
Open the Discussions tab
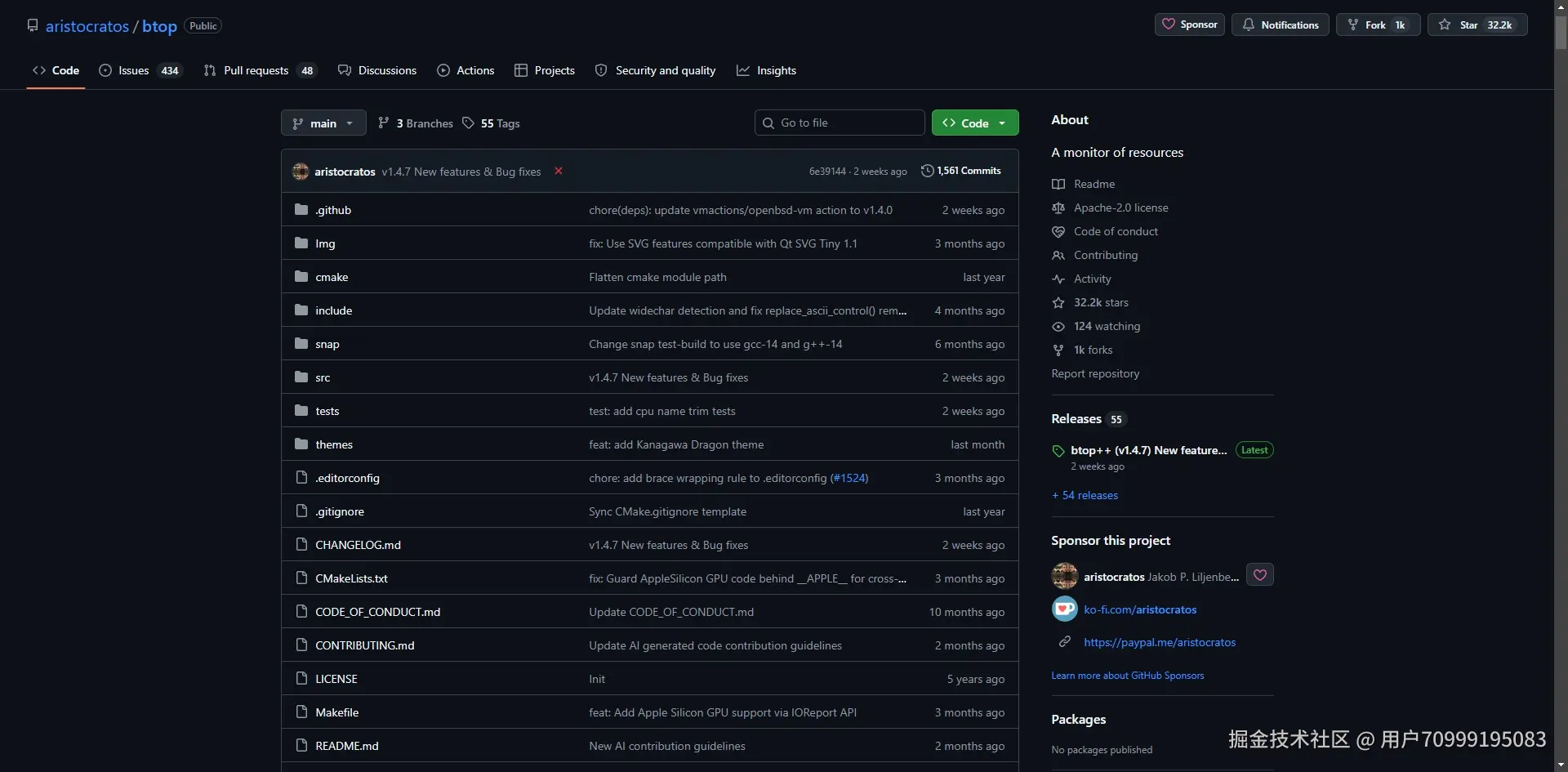pos(377,70)
